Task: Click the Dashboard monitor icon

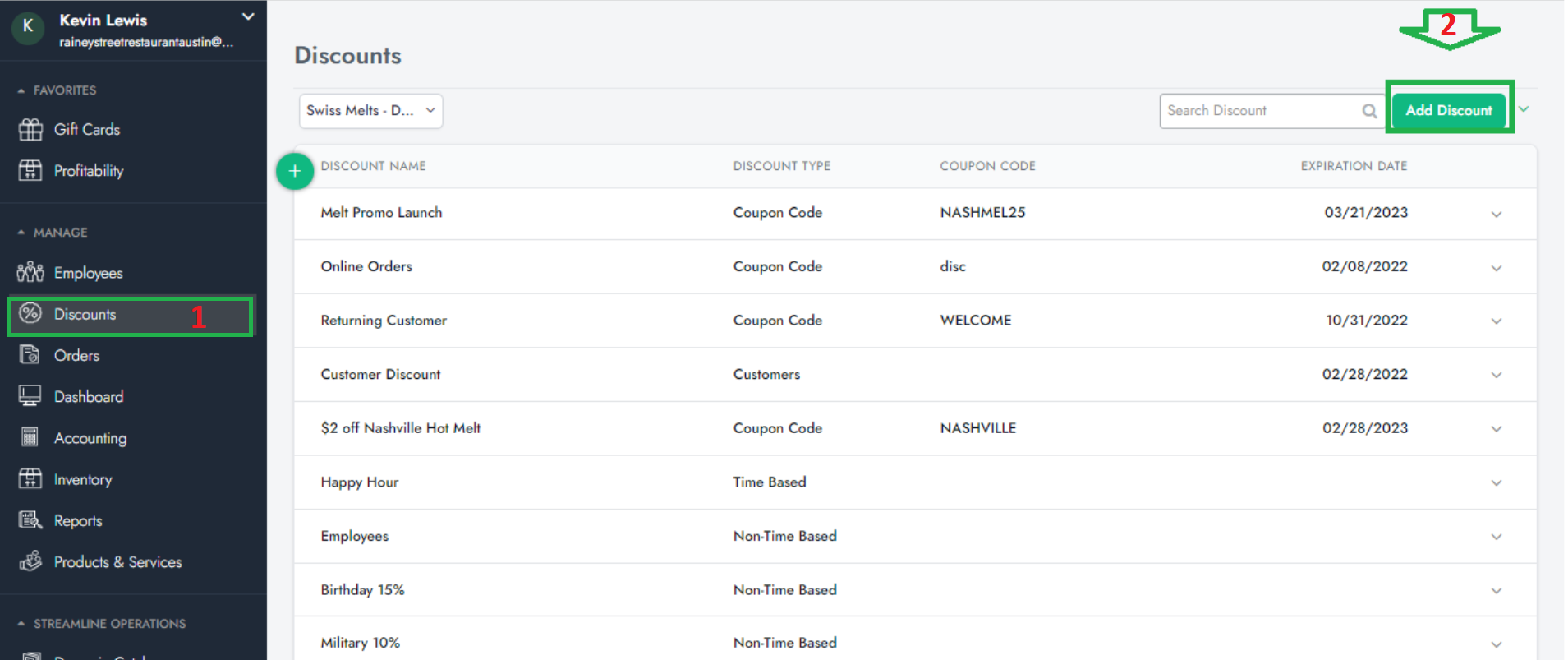Action: [x=30, y=396]
